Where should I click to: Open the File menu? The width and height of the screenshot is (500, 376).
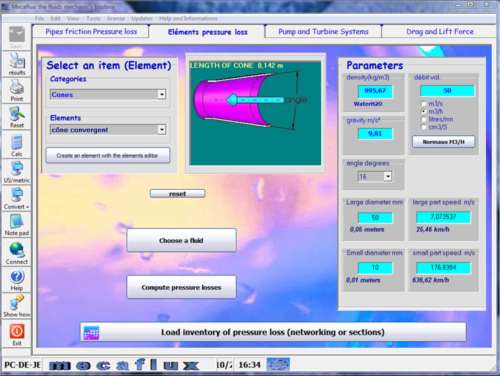(39, 18)
